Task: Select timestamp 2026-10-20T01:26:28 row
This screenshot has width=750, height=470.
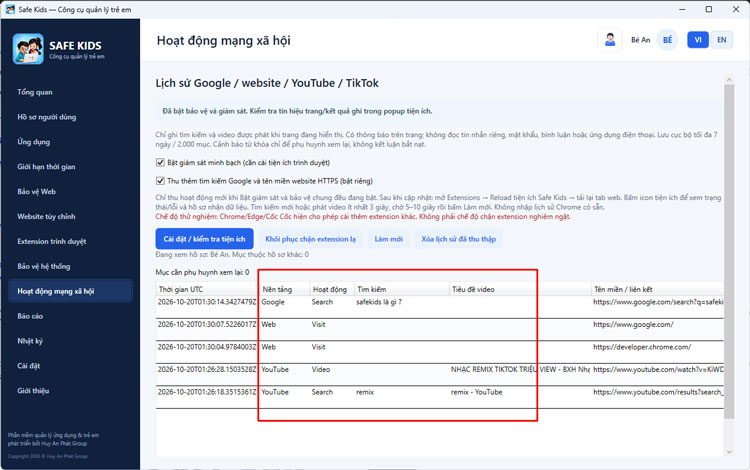Action: [207, 369]
